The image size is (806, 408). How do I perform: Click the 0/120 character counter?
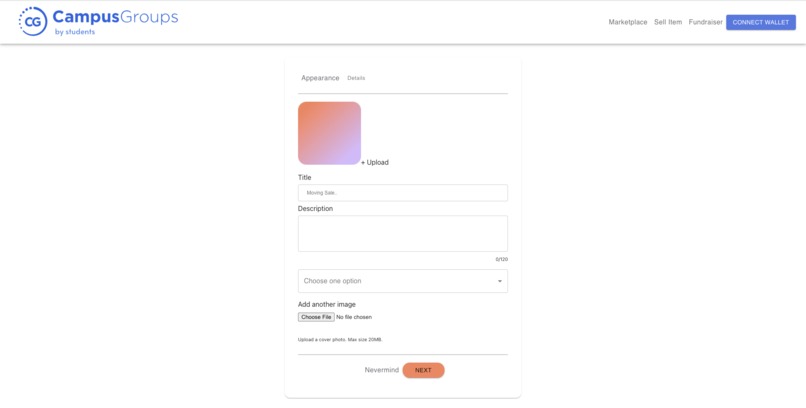(502, 259)
